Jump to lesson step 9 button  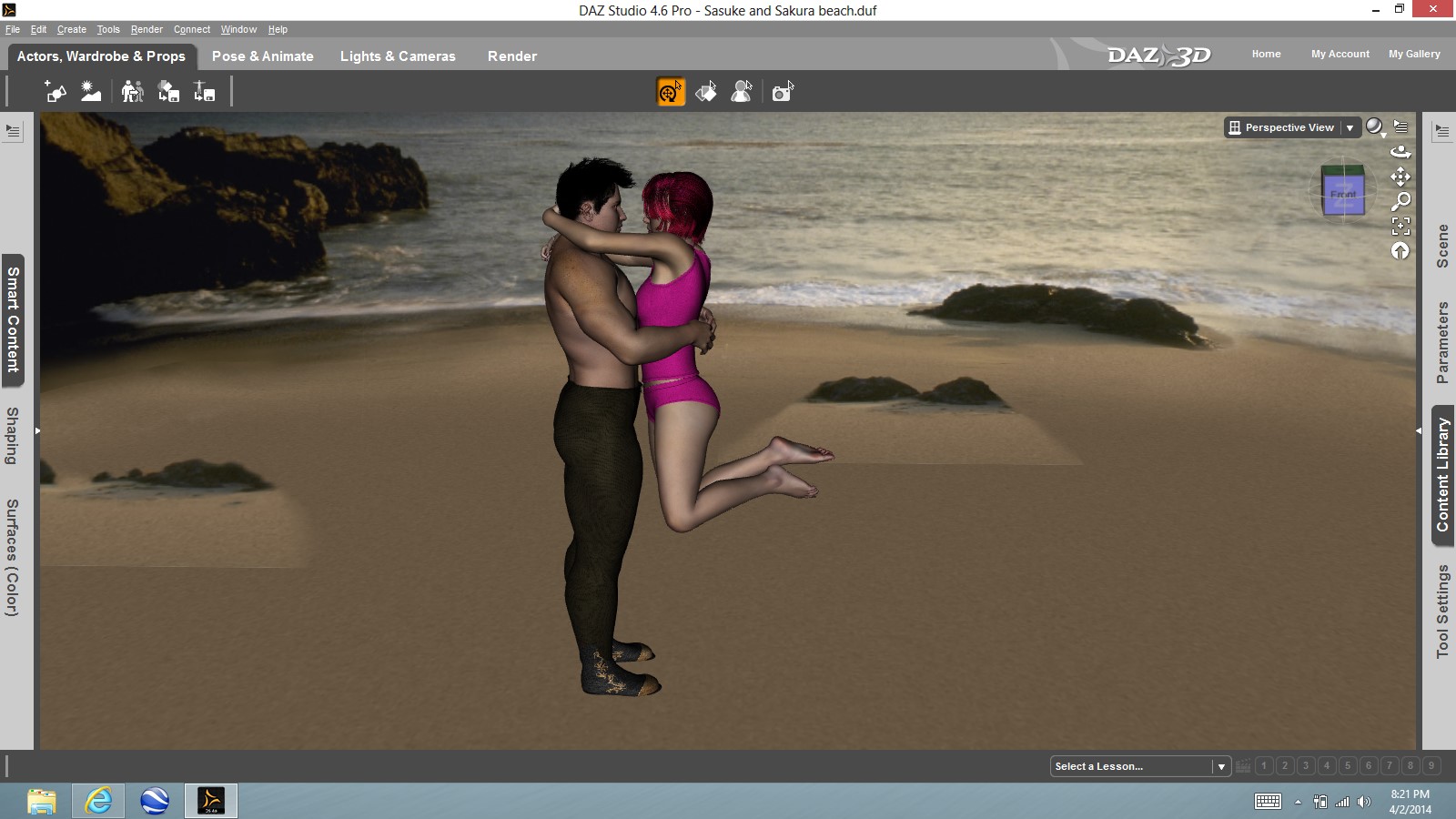[x=1431, y=766]
